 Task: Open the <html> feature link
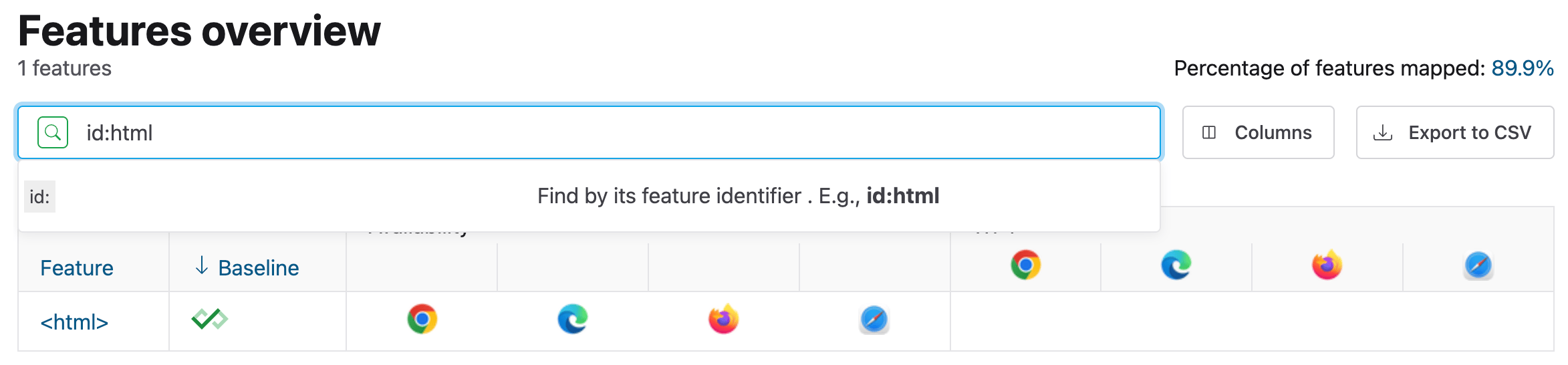(74, 322)
